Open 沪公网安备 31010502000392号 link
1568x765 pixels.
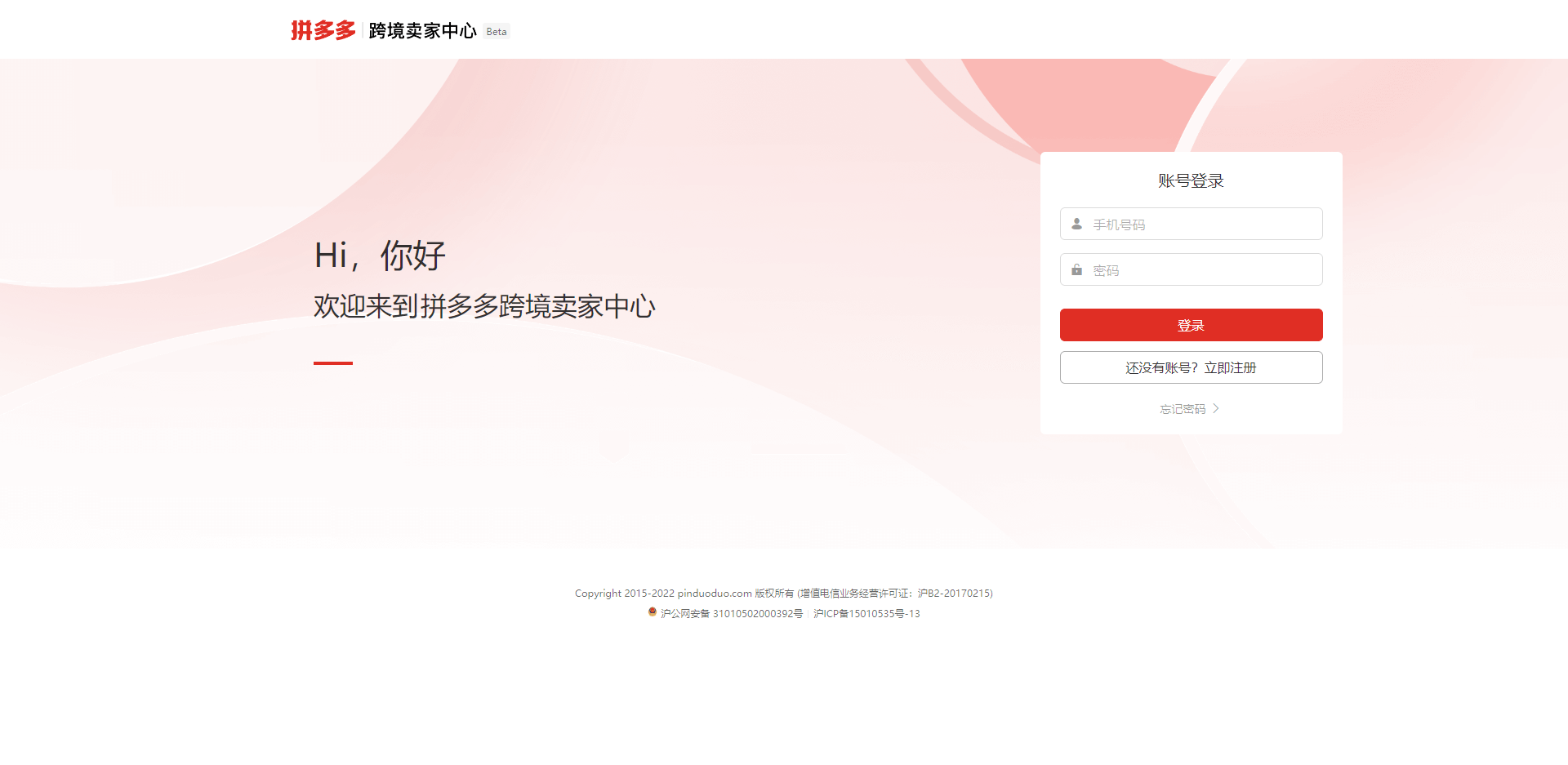[x=732, y=614]
